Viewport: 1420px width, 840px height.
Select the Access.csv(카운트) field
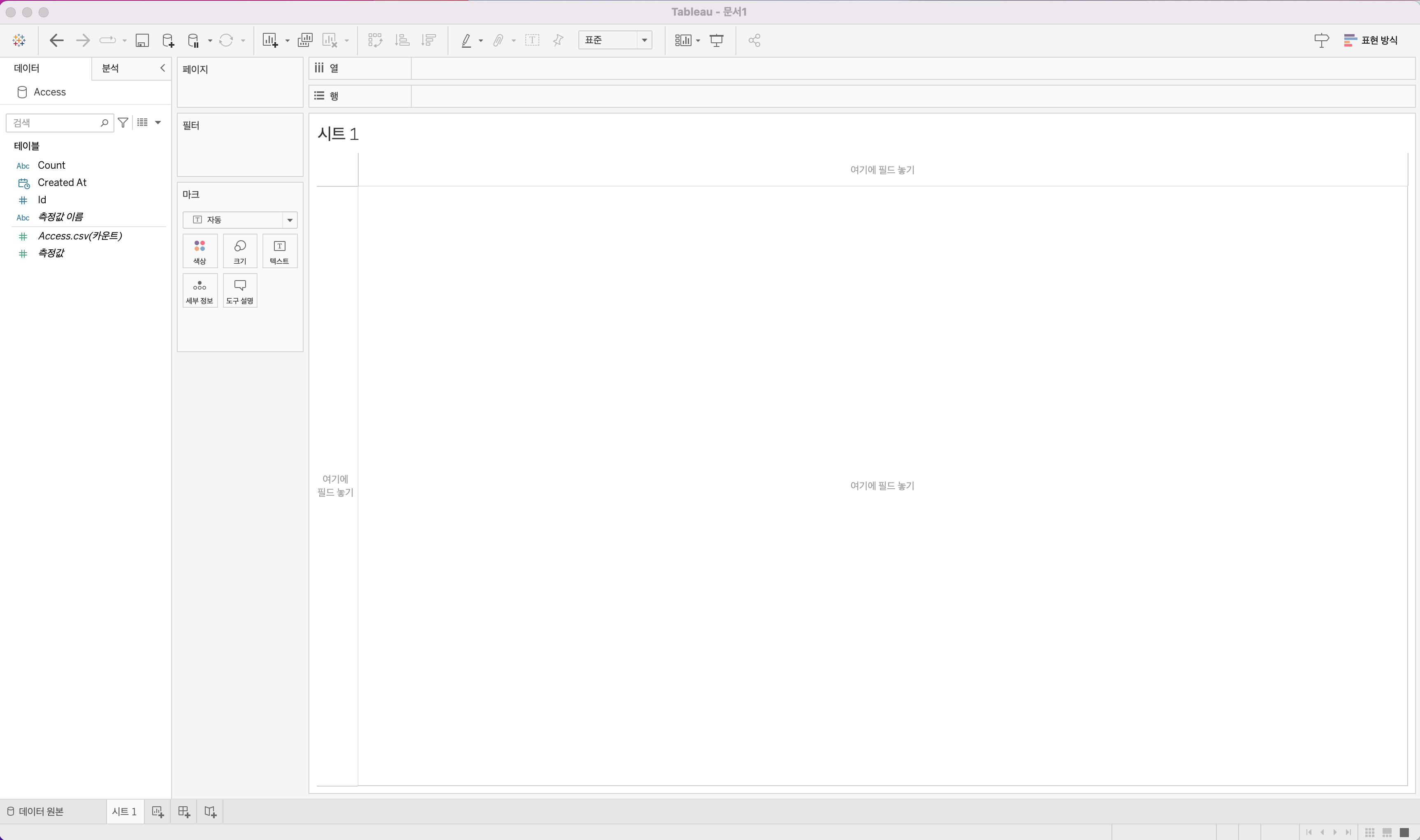point(80,236)
